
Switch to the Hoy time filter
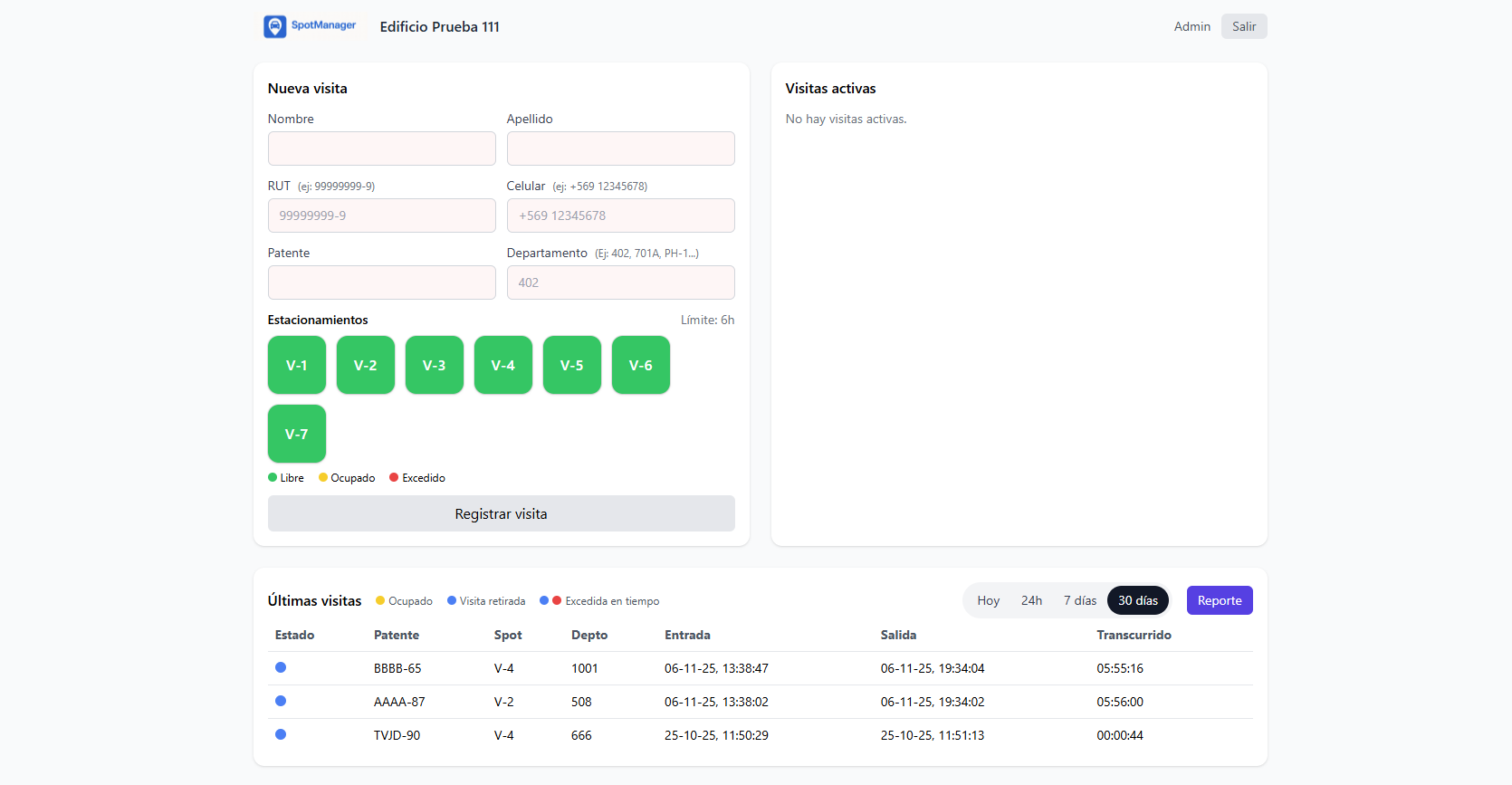[988, 600]
